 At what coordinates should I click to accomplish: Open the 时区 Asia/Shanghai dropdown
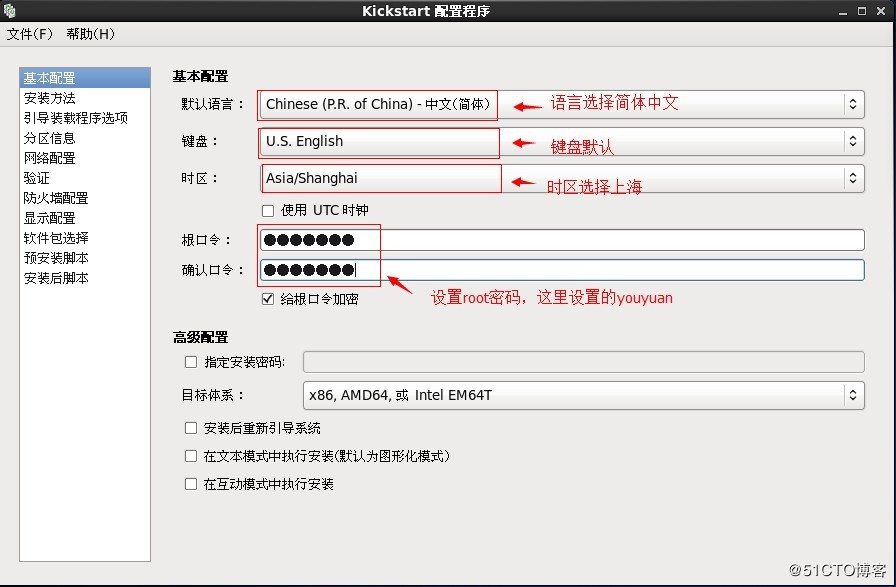pos(562,178)
